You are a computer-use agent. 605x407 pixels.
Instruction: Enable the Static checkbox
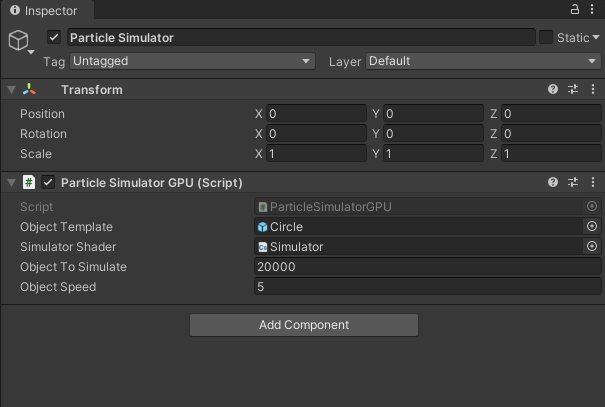[x=546, y=38]
